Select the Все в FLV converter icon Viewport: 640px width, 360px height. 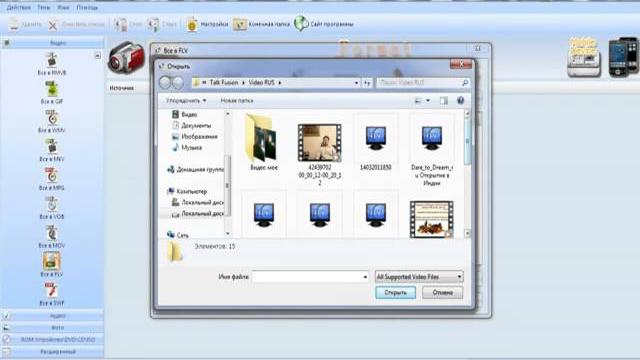coord(51,261)
